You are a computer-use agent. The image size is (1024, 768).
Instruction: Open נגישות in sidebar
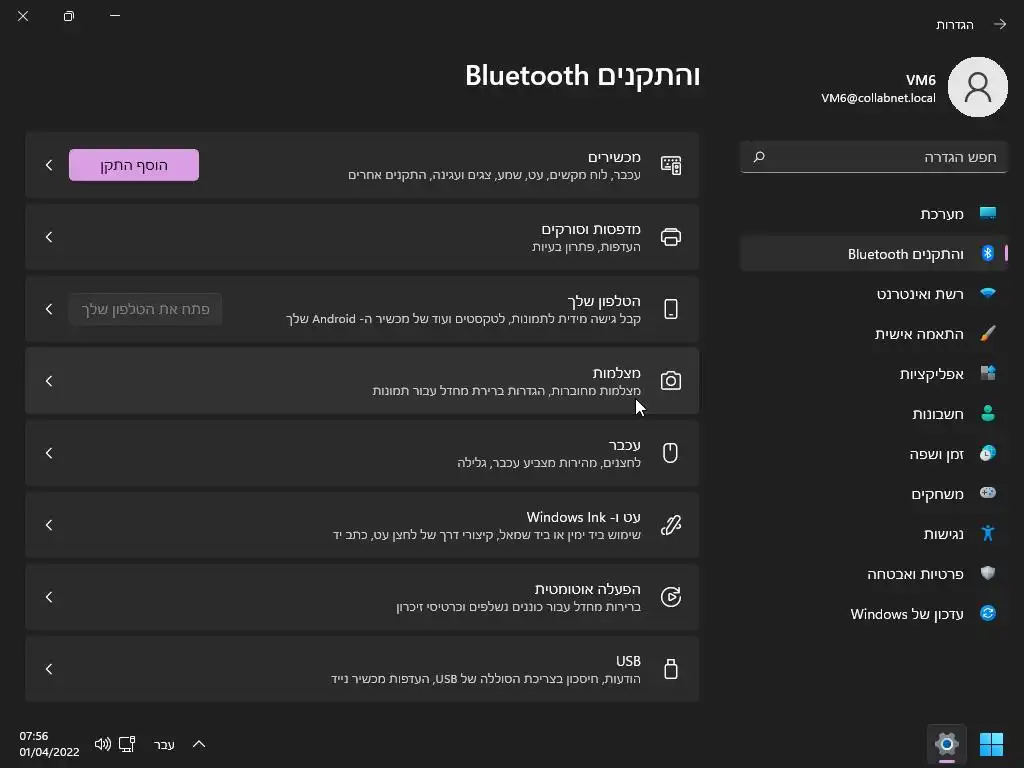pyautogui.click(x=874, y=534)
